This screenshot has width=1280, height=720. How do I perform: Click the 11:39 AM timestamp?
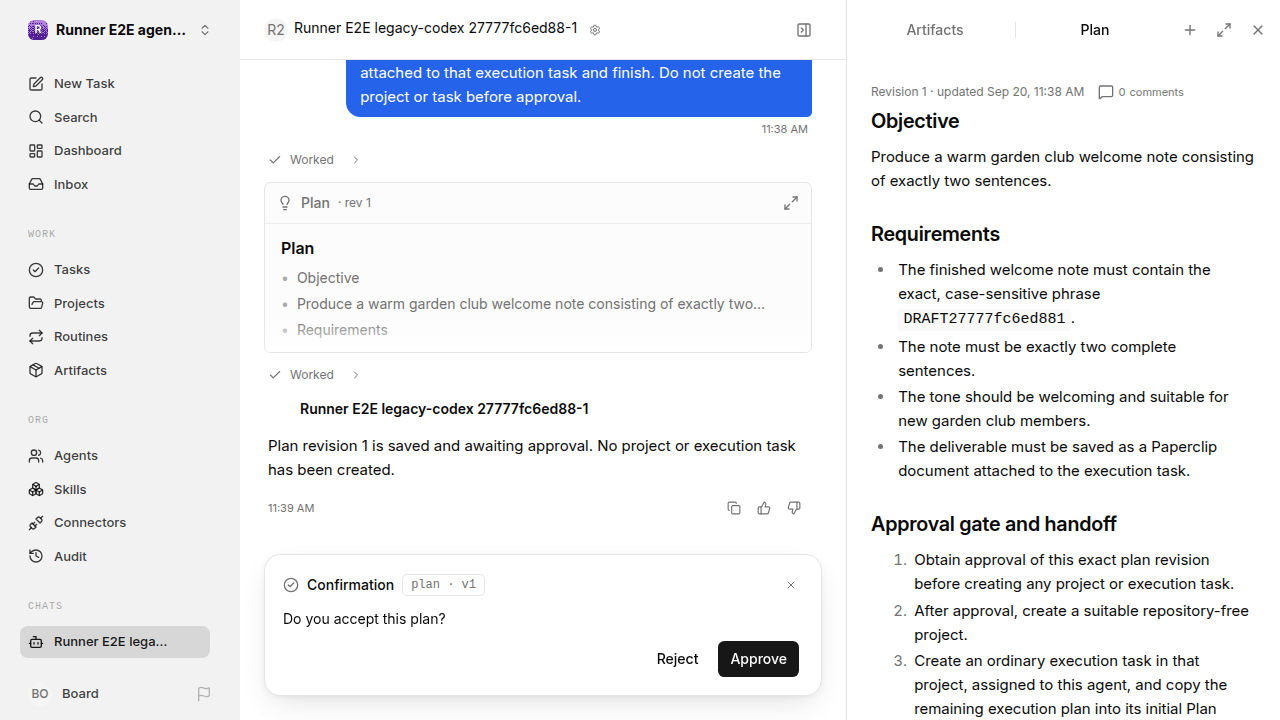(x=291, y=508)
